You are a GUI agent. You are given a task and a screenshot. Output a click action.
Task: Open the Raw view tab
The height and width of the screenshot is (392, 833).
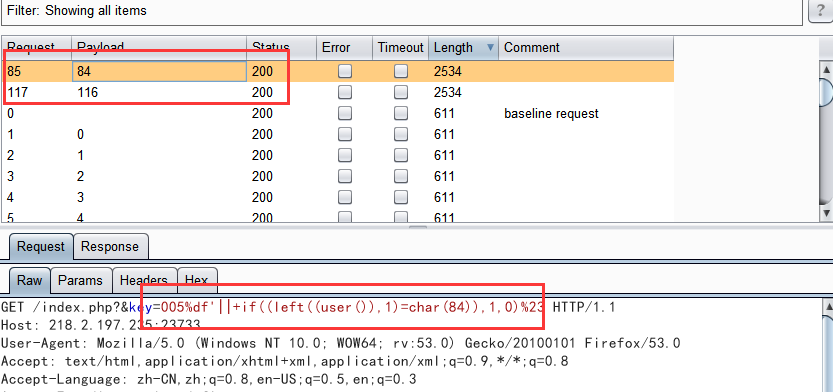coord(30,280)
